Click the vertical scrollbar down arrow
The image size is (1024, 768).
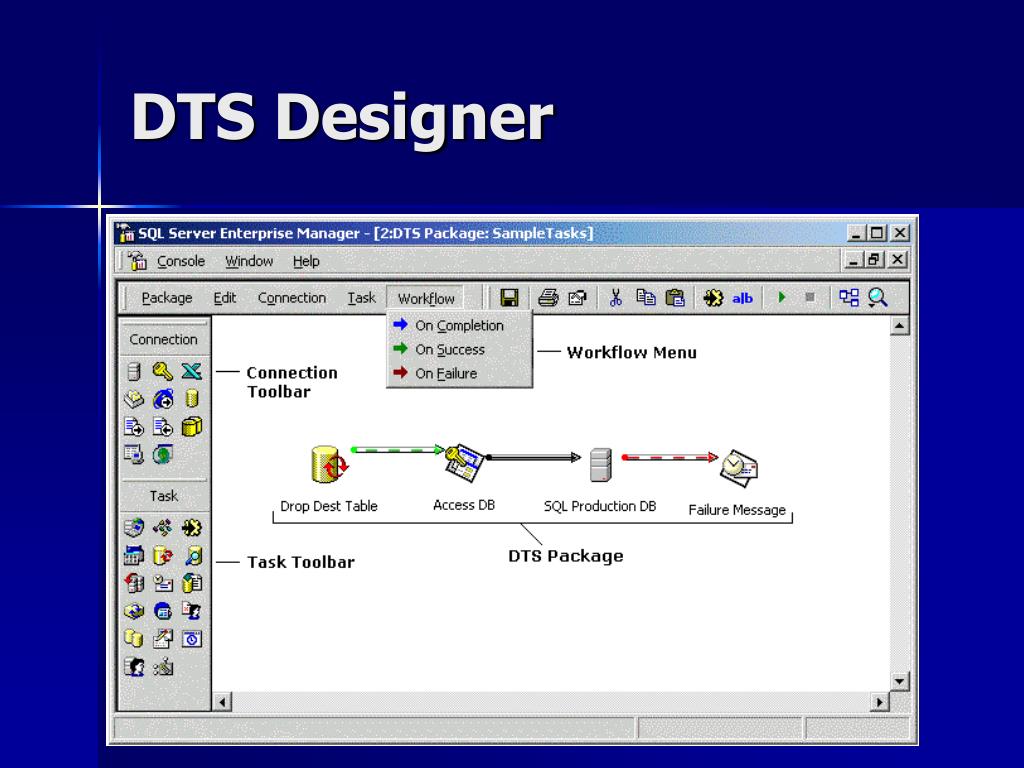(x=899, y=682)
